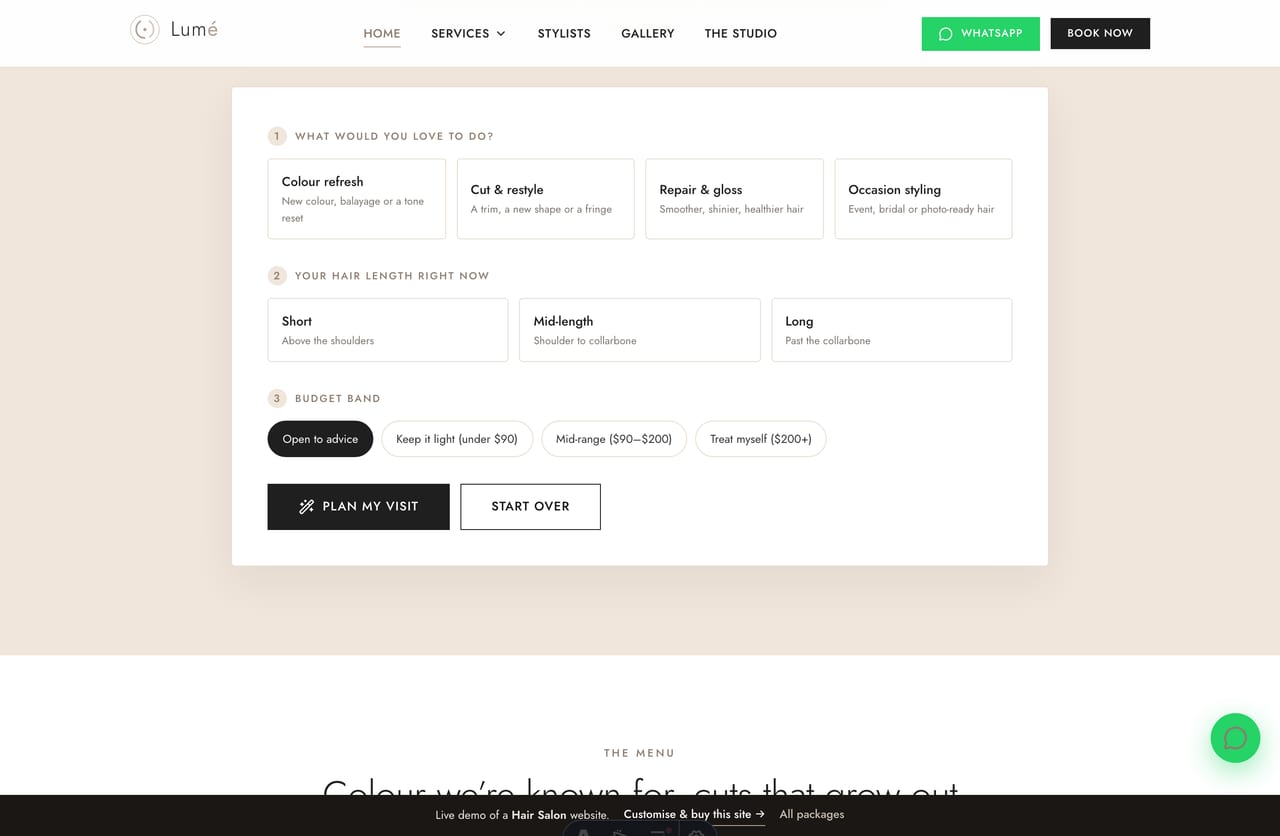Screen dimensions: 1280x836
Task: Go to the Stylists page
Action: click(x=564, y=33)
